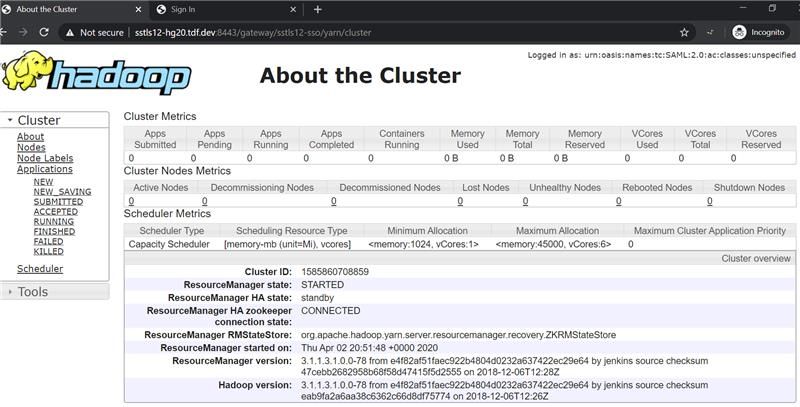800x407 pixels.
Task: Click the Active Nodes count link
Action: pos(131,201)
